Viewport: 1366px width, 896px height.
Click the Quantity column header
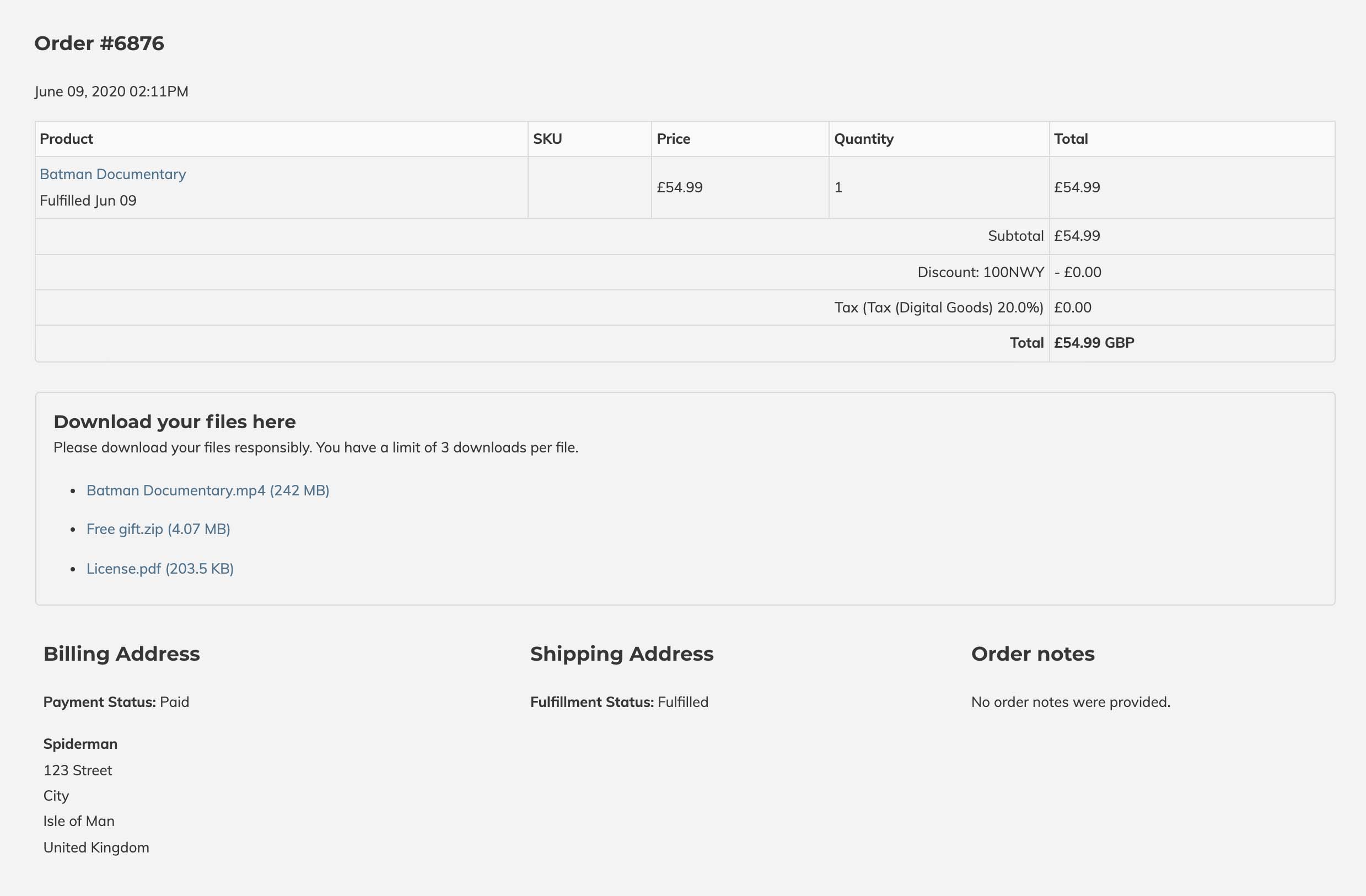863,139
